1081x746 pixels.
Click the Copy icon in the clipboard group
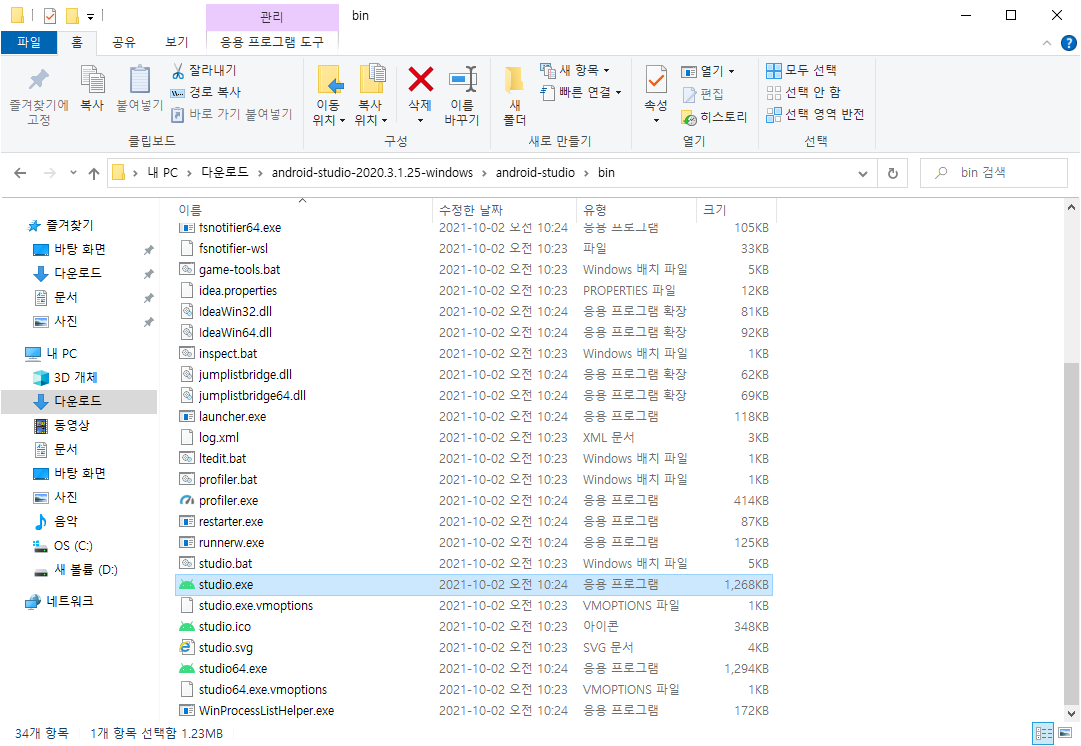[x=92, y=80]
